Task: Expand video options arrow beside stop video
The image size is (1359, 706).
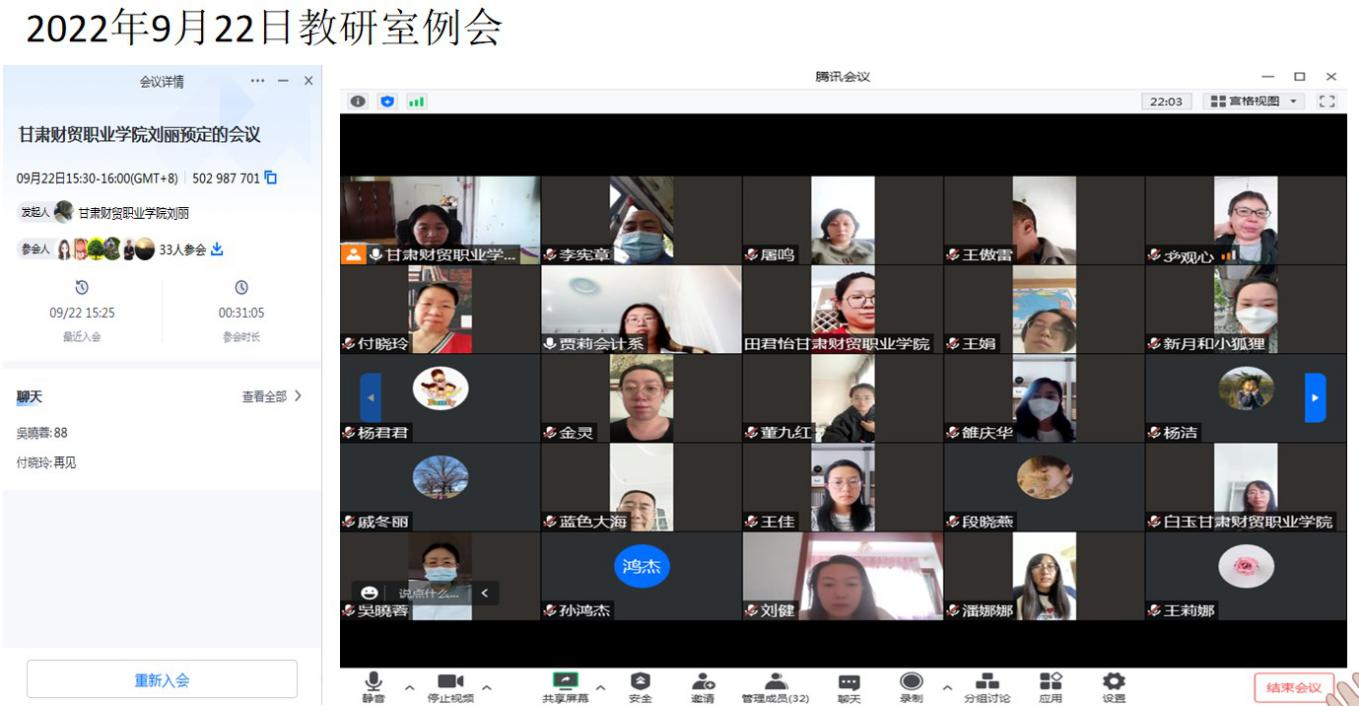Action: (487, 687)
